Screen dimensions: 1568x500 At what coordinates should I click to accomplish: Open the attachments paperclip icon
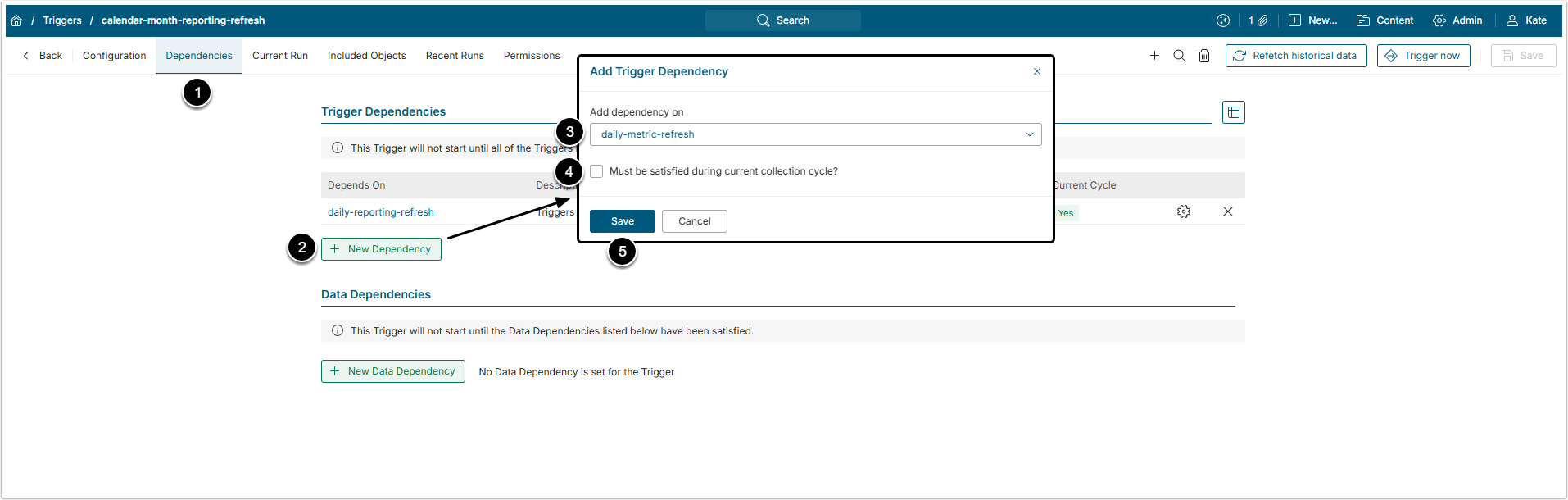(x=1262, y=20)
